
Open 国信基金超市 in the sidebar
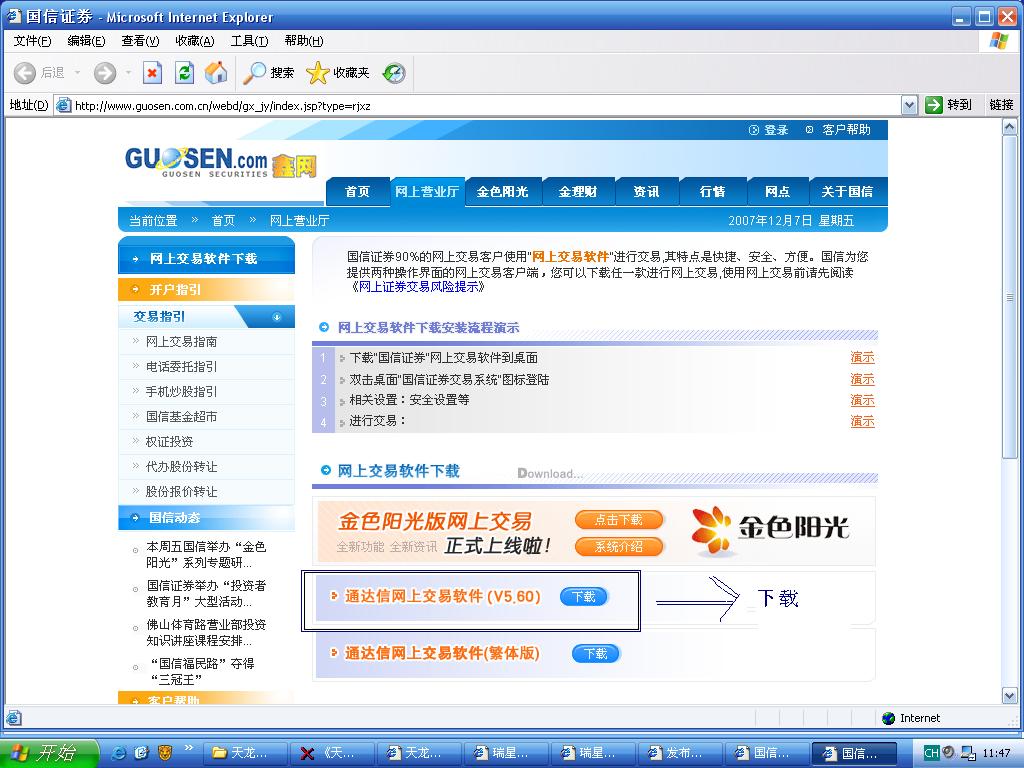click(x=182, y=417)
